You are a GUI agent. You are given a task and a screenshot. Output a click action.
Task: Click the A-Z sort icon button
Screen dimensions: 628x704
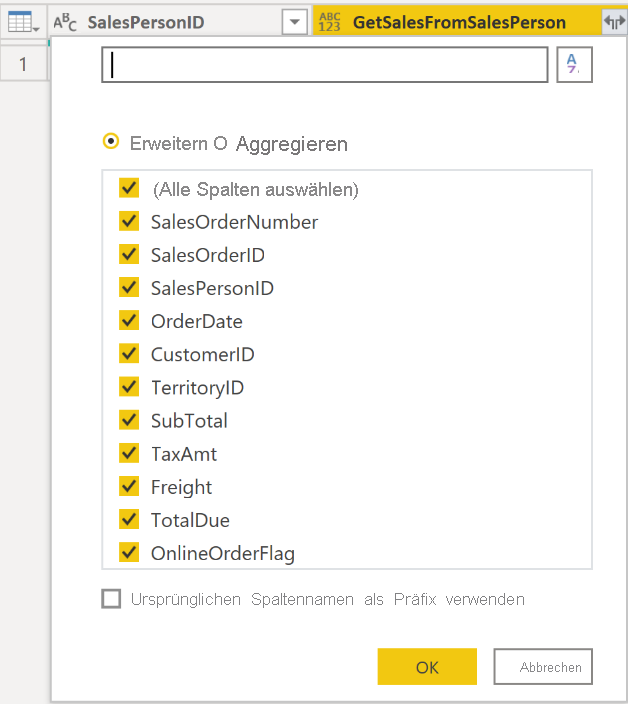click(574, 64)
